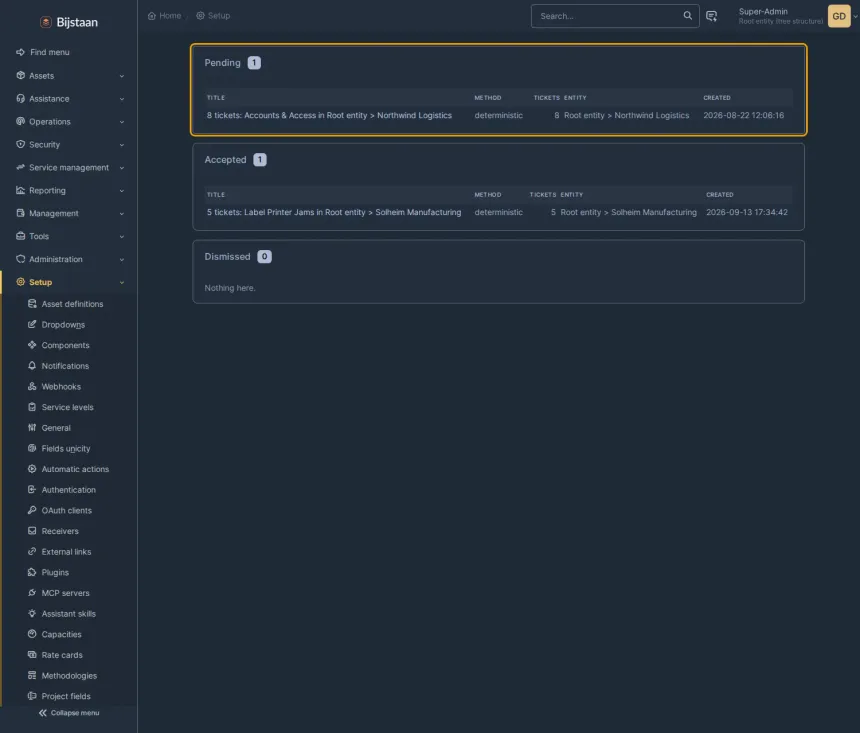Click the 2026-09-13 17:34:42 created date
The width and height of the screenshot is (860, 733).
click(x=746, y=212)
